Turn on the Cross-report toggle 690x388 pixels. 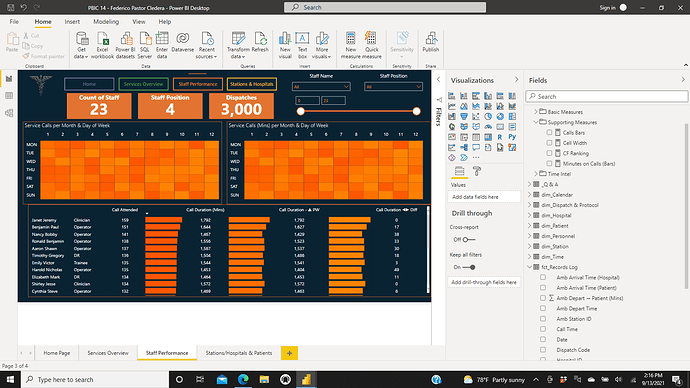pyautogui.click(x=469, y=239)
